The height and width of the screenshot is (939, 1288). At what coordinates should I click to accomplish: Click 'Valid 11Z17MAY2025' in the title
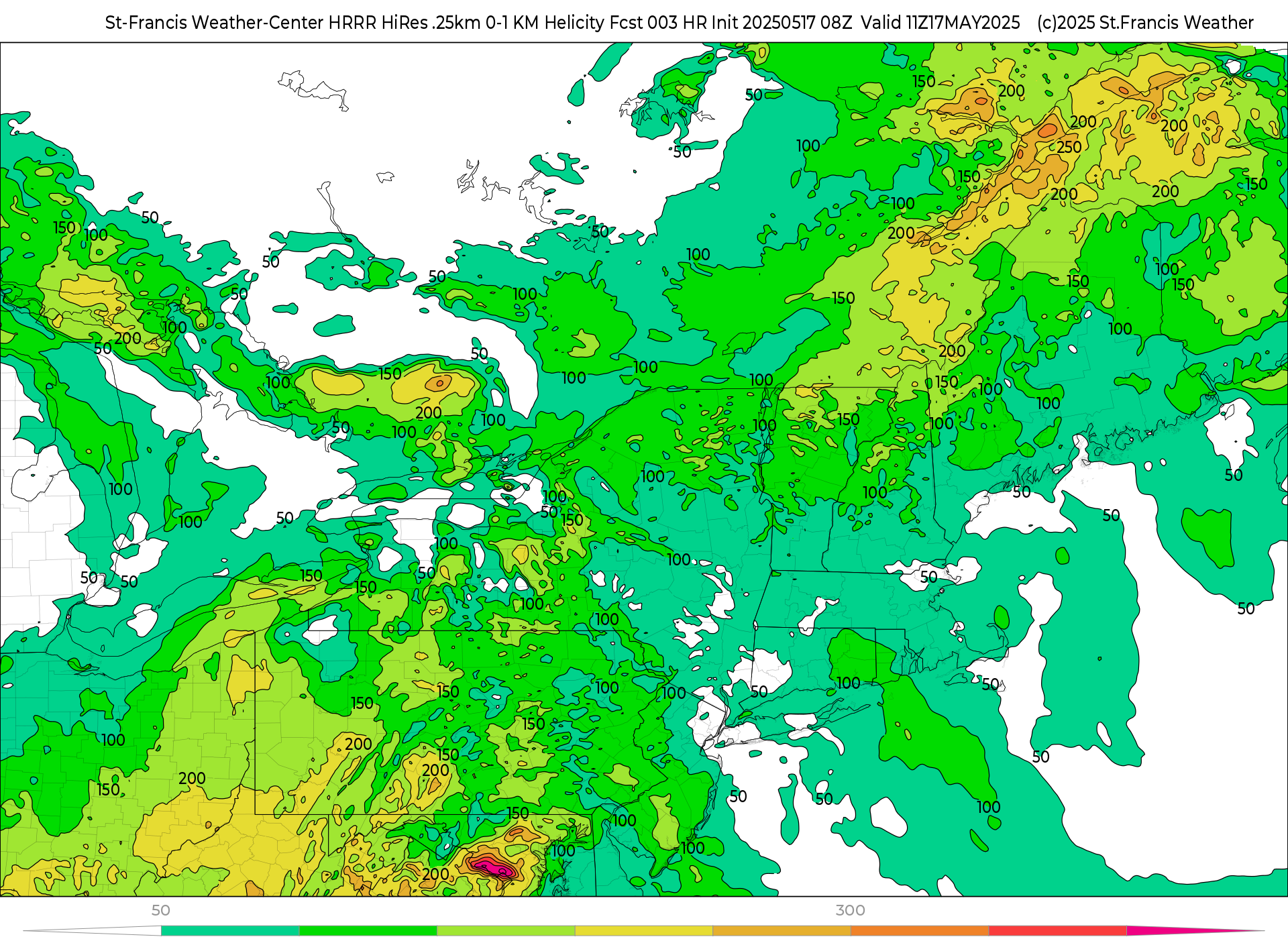click(941, 23)
